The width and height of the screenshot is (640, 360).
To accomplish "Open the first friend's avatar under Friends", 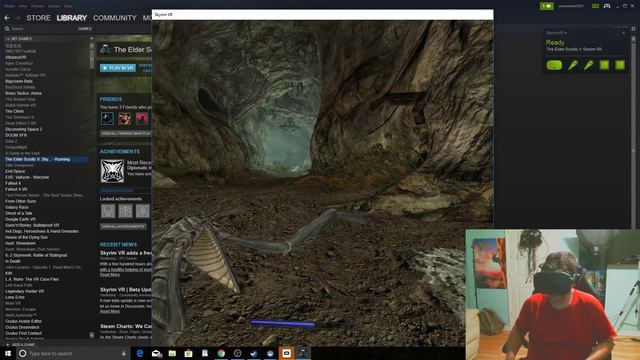I will click(x=107, y=119).
